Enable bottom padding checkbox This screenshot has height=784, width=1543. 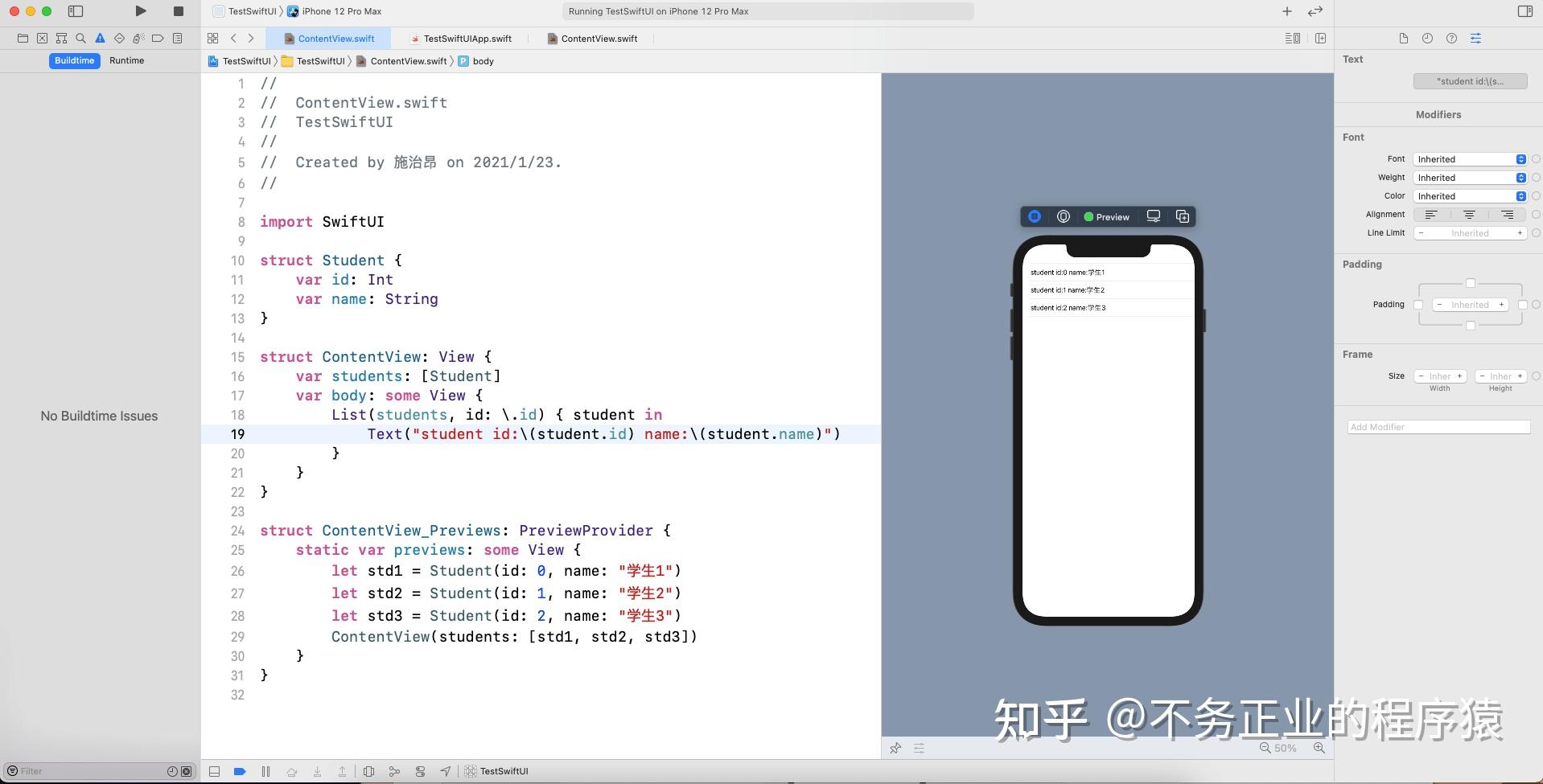(1471, 326)
